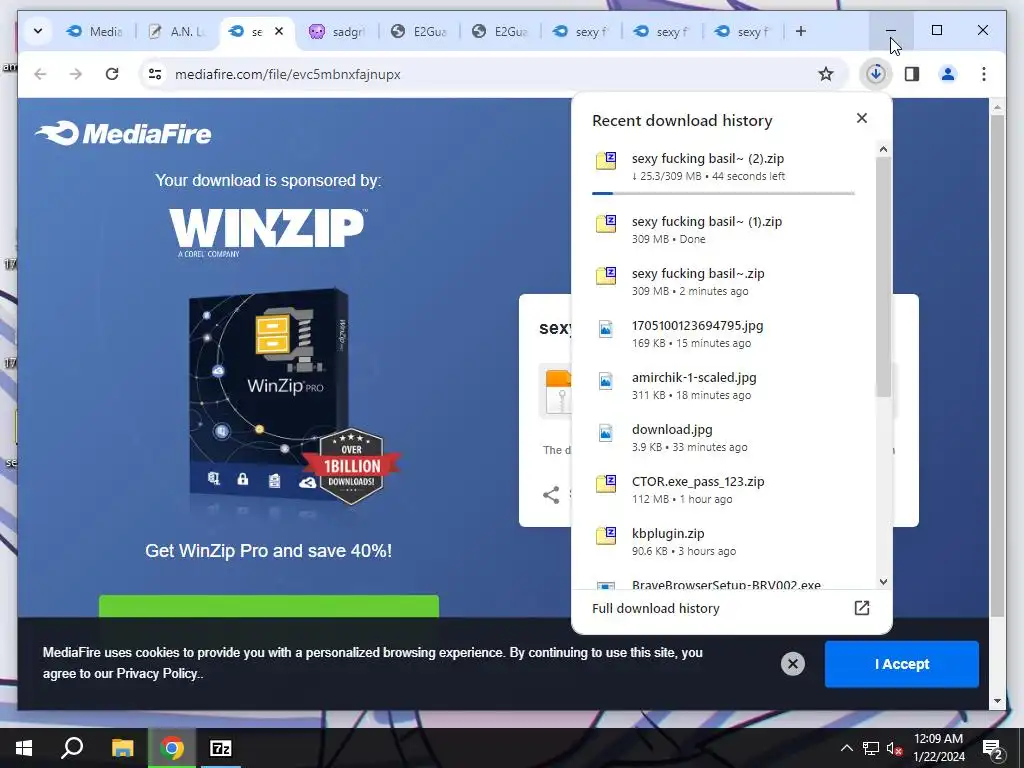Open Windows search on the taskbar
This screenshot has width=1024, height=768.
point(72,748)
